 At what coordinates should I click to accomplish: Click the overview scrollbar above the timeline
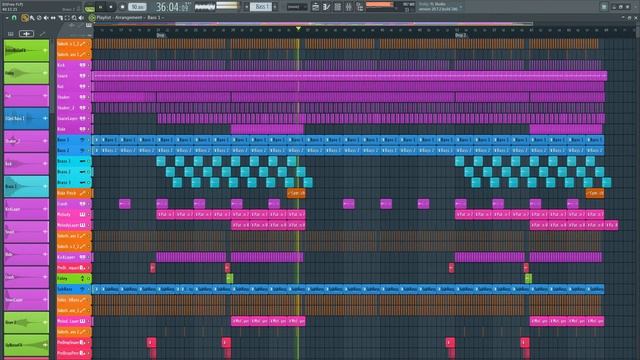point(313,24)
